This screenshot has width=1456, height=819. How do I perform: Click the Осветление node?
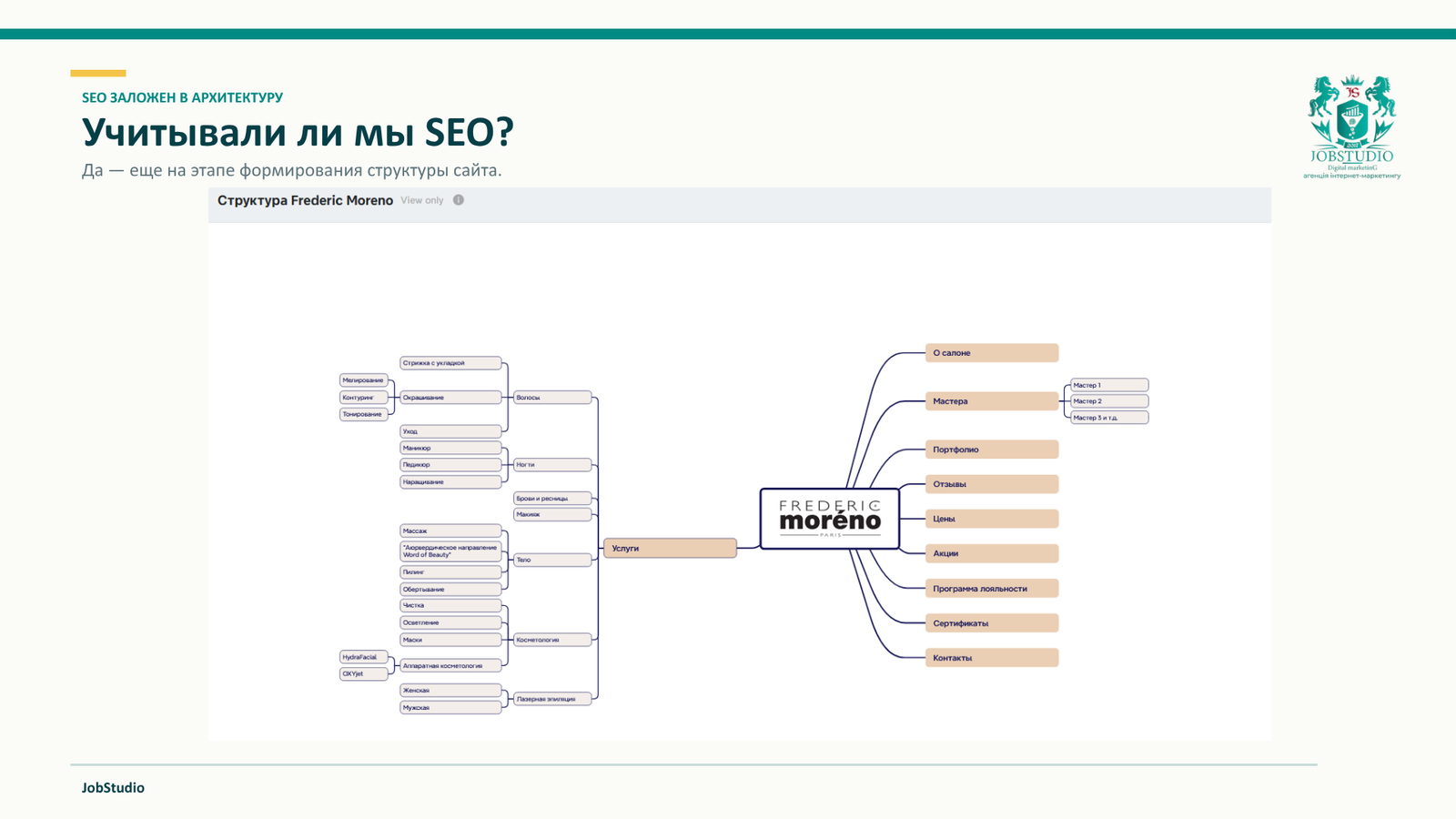[450, 622]
